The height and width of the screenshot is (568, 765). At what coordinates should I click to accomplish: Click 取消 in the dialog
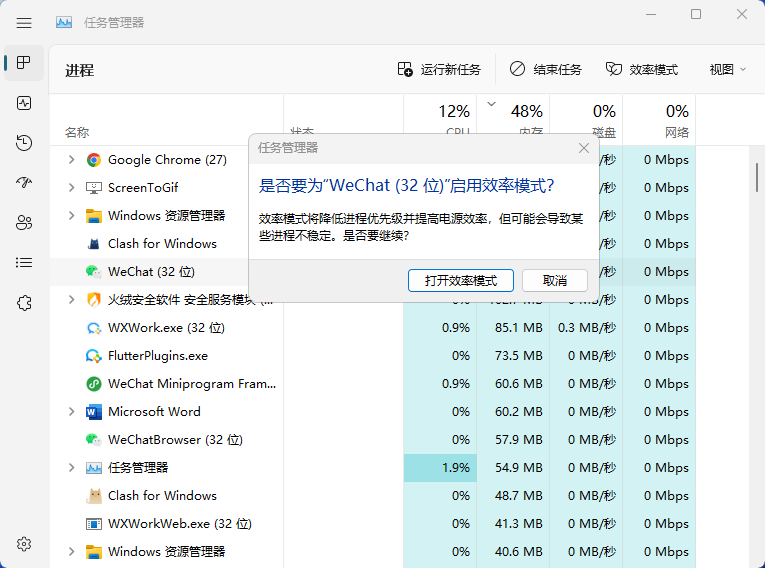point(555,281)
